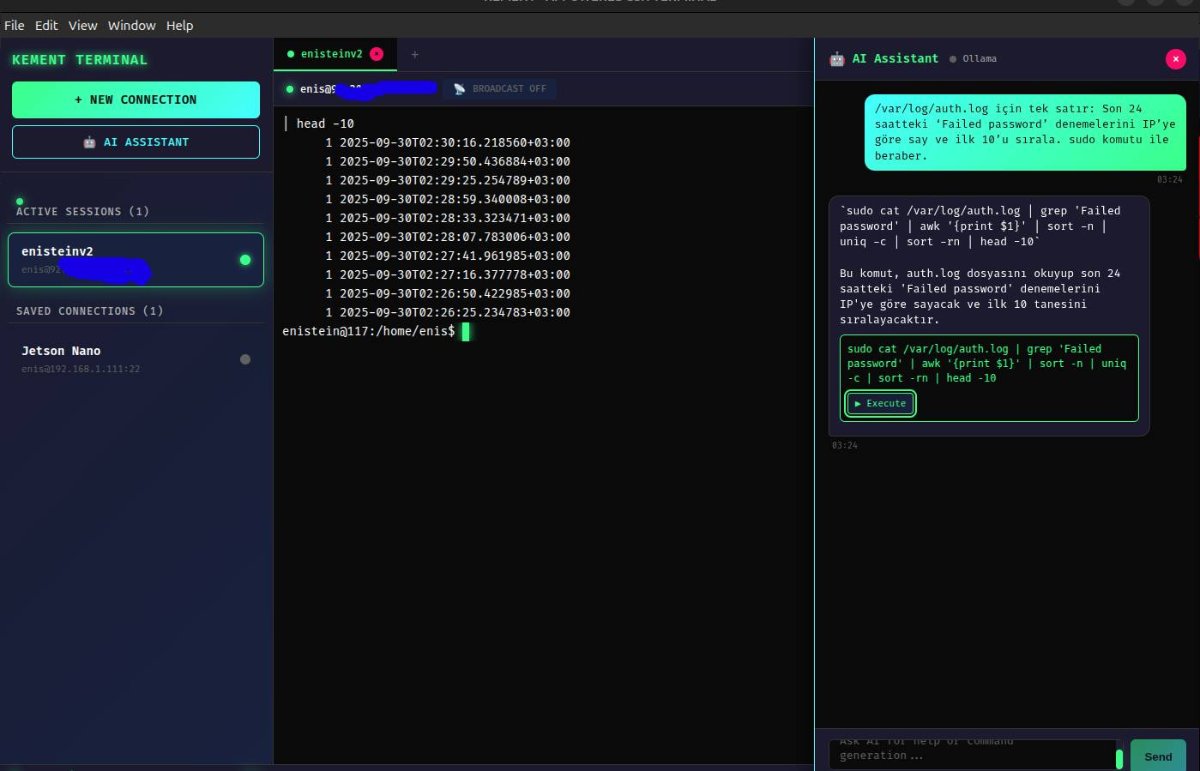The image size is (1200, 771).
Task: Close the AI Assistant panel
Action: (1175, 59)
